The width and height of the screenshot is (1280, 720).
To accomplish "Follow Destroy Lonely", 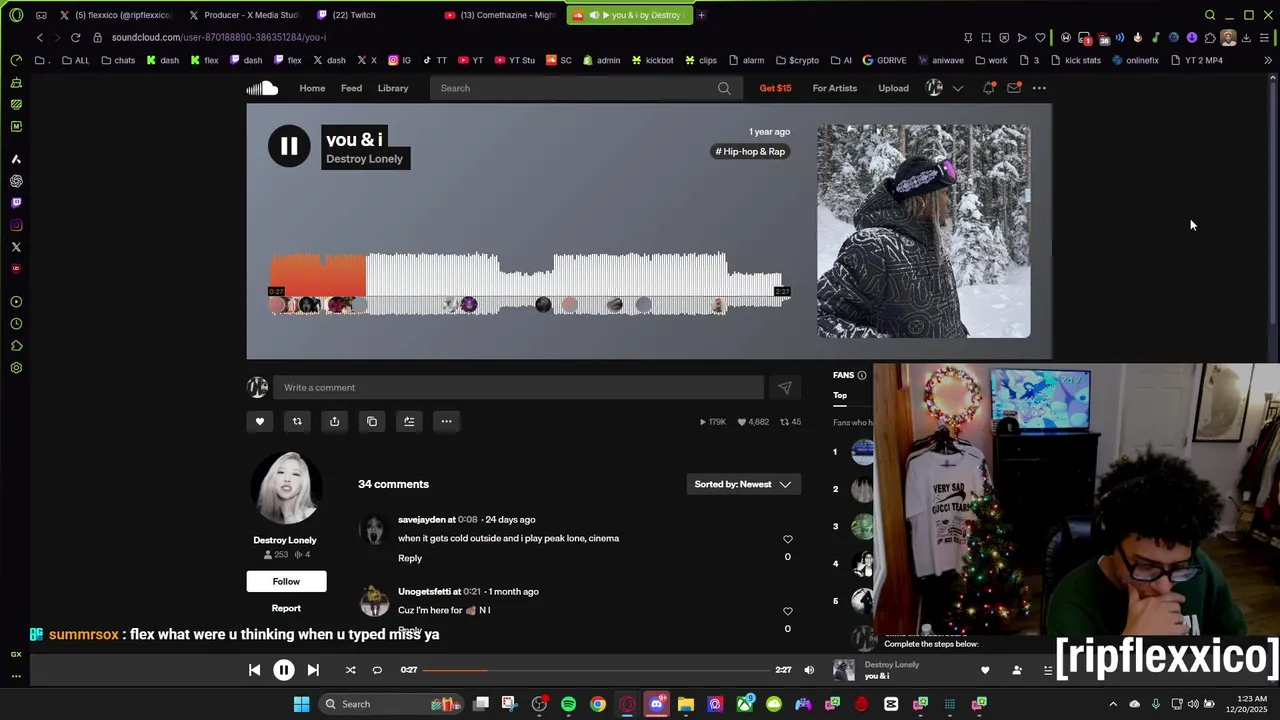I will 286,581.
